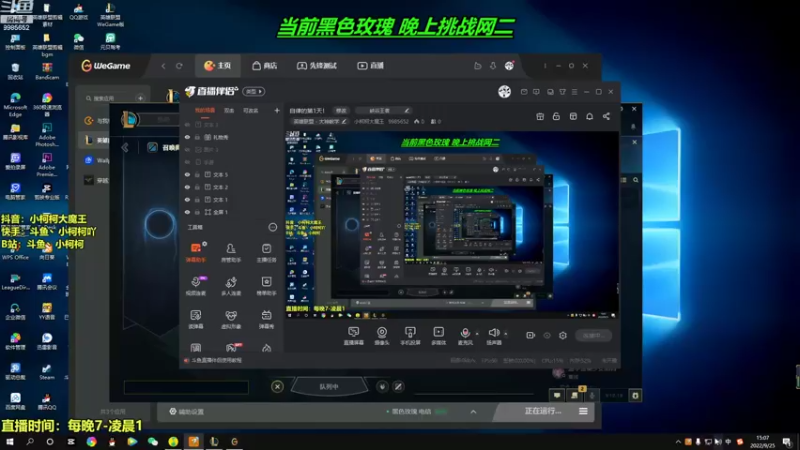The width and height of the screenshot is (800, 450).
Task: Toggle preview eye icon beside settings gear
Action: point(547,335)
